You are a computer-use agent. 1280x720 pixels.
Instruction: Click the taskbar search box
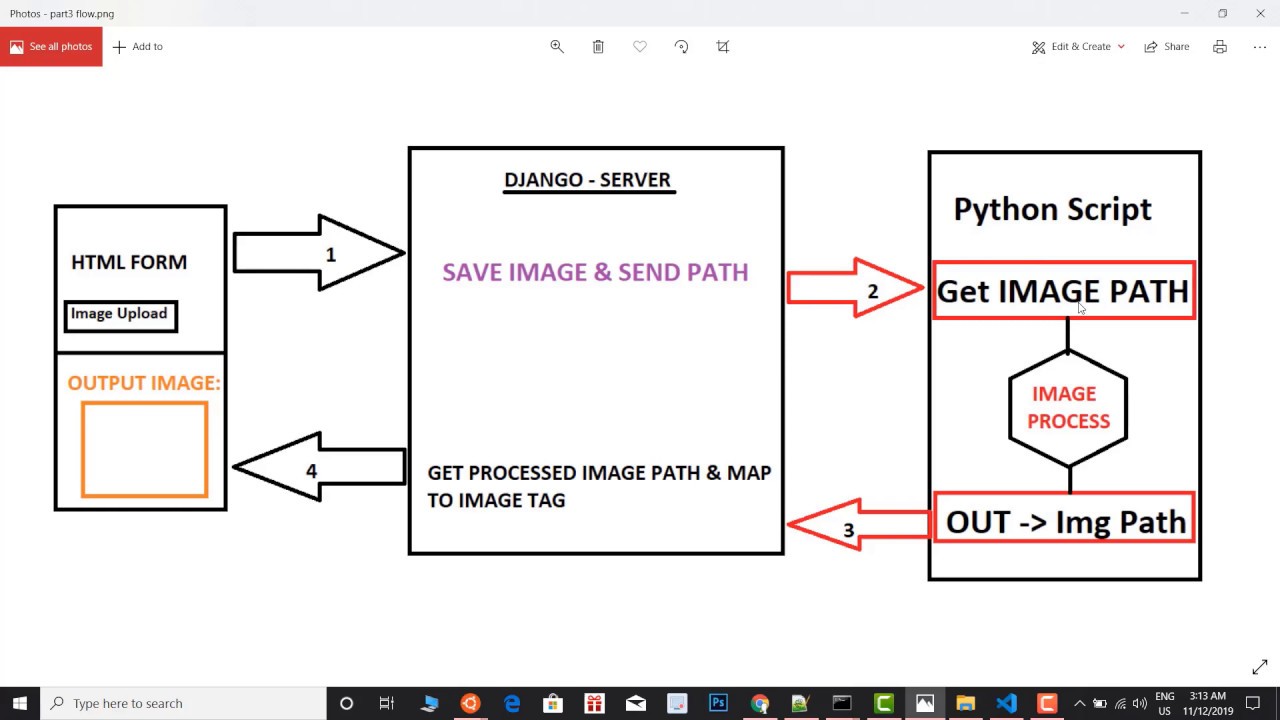point(183,703)
